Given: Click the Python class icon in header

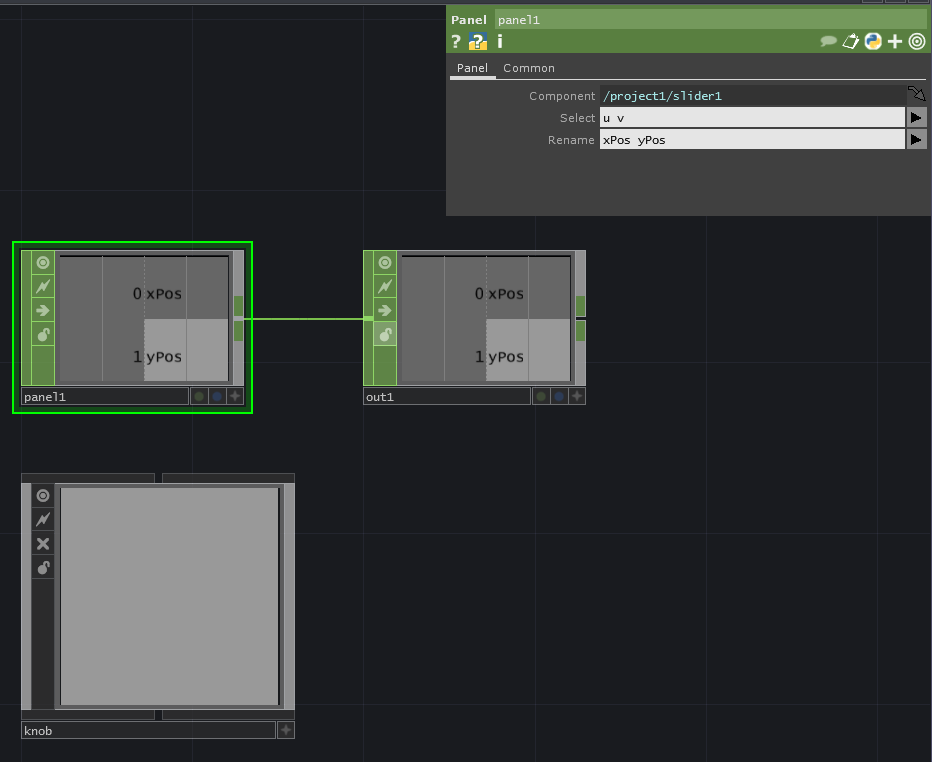Looking at the screenshot, I should pyautogui.click(x=873, y=41).
